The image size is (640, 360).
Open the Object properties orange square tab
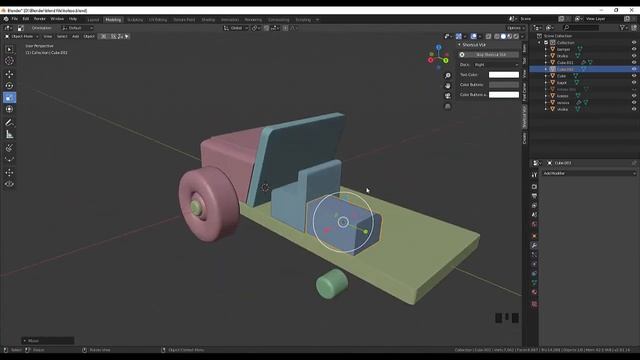coord(534,236)
